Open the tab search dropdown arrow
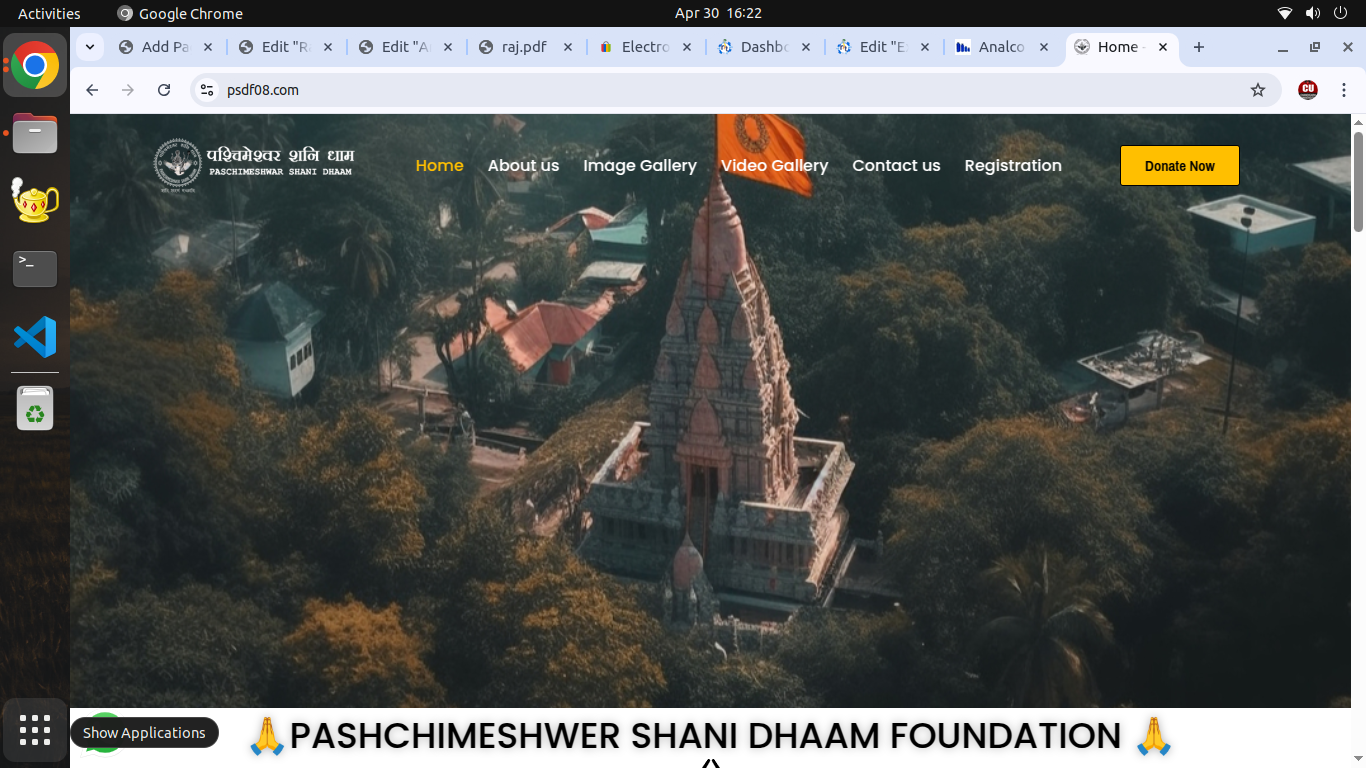The height and width of the screenshot is (768, 1366). (x=90, y=47)
